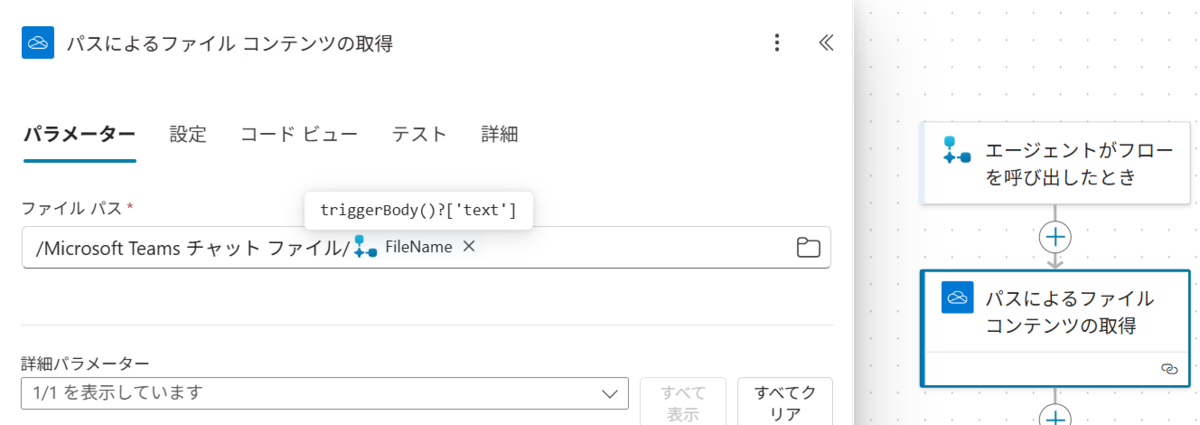1200x425 pixels.
Task: Open the コード ビュー tab
Action: 299,135
